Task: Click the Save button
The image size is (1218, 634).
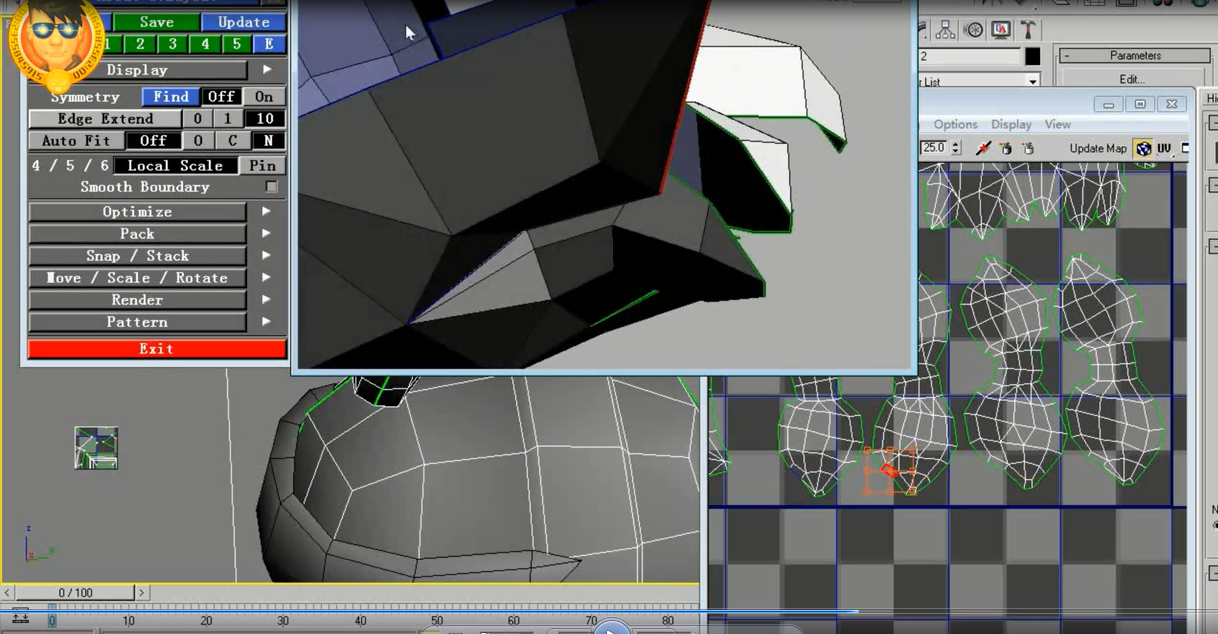Action: pyautogui.click(x=156, y=22)
